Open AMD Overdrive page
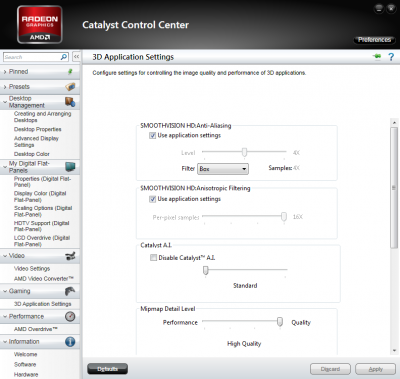The image size is (400, 379). click(36, 329)
